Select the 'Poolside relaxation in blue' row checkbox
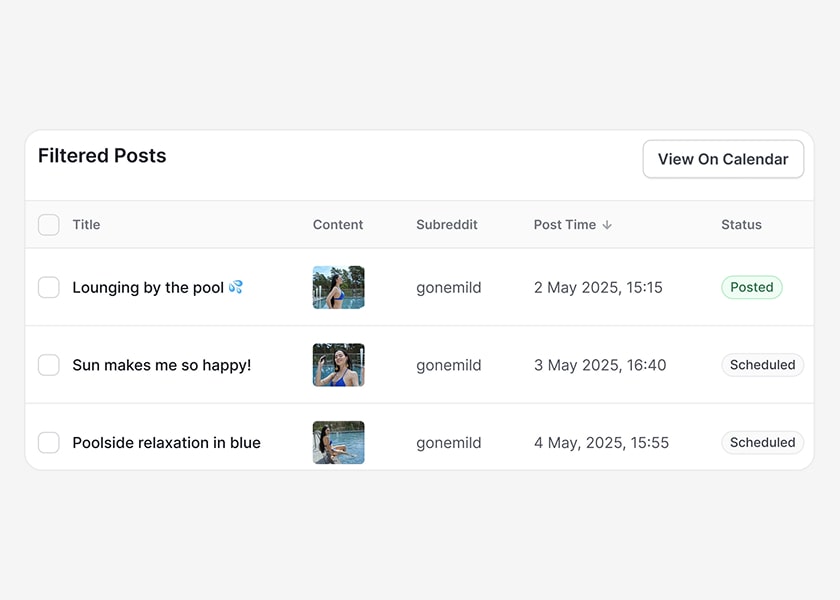Image resolution: width=840 pixels, height=600 pixels. click(49, 442)
